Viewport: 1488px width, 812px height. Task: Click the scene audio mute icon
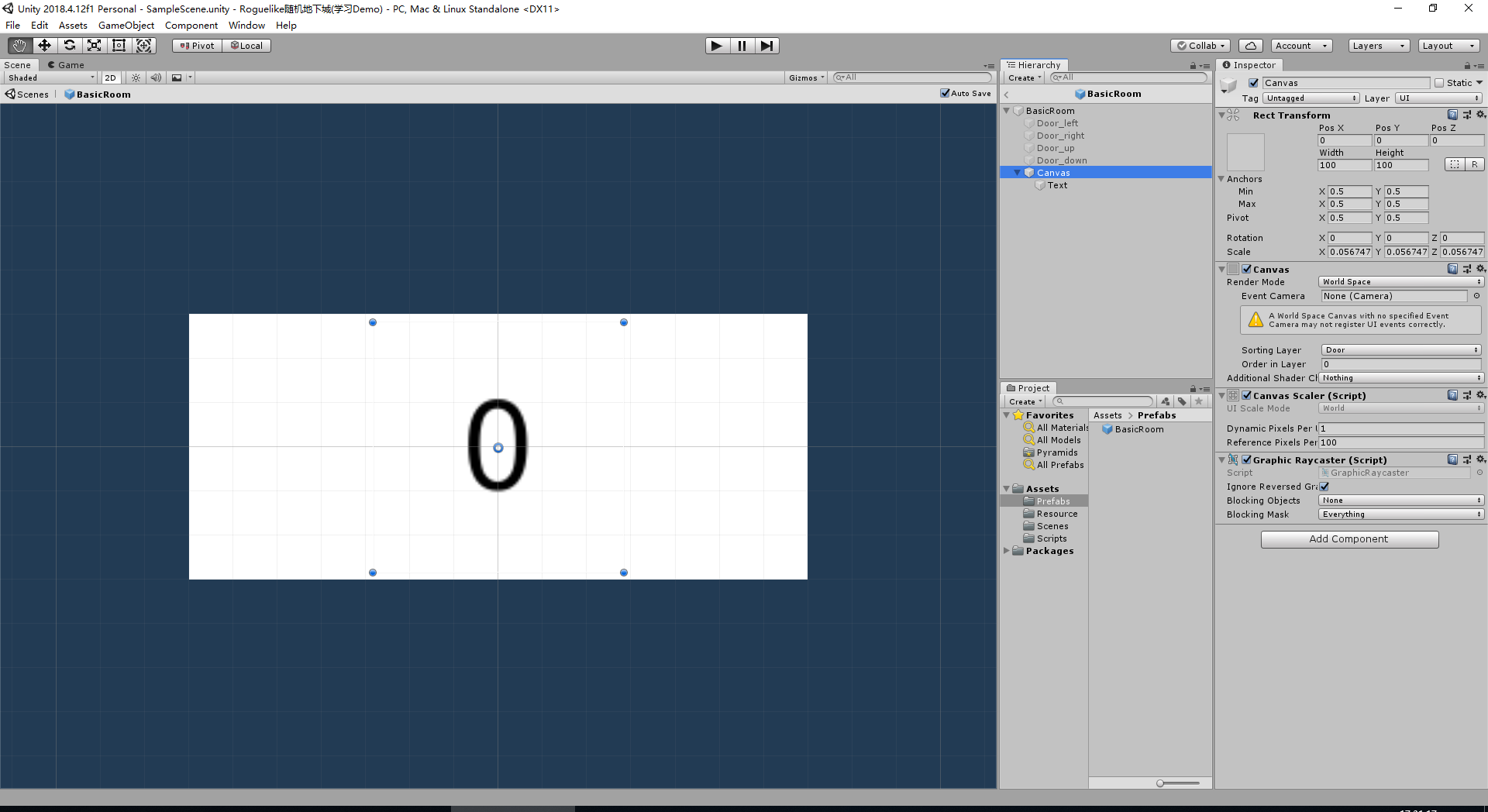[157, 77]
